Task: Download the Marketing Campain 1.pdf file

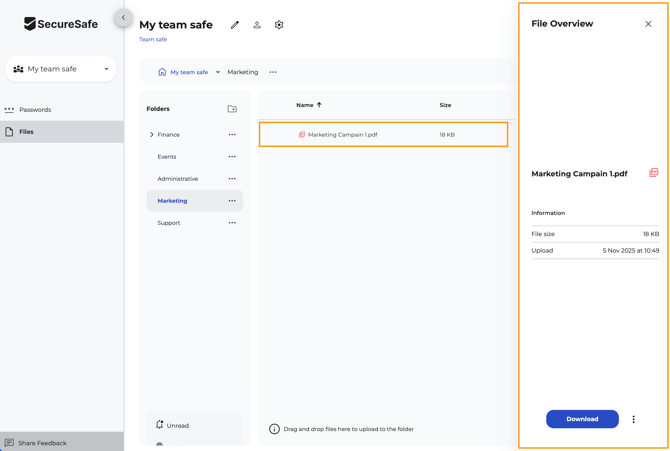Action: tap(582, 419)
